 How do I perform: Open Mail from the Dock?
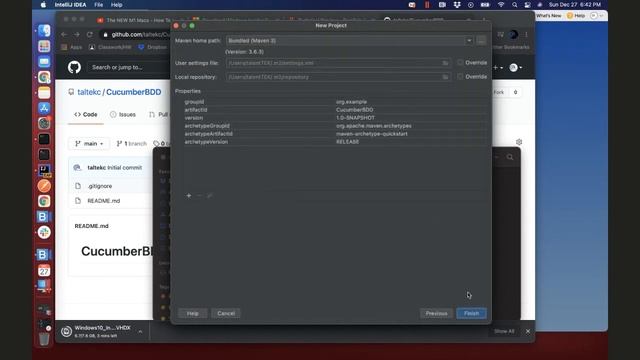pyautogui.click(x=44, y=62)
